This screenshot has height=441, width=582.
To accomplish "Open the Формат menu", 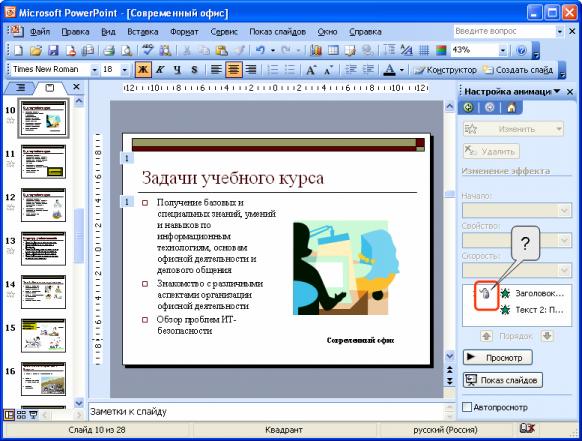I will [x=184, y=32].
